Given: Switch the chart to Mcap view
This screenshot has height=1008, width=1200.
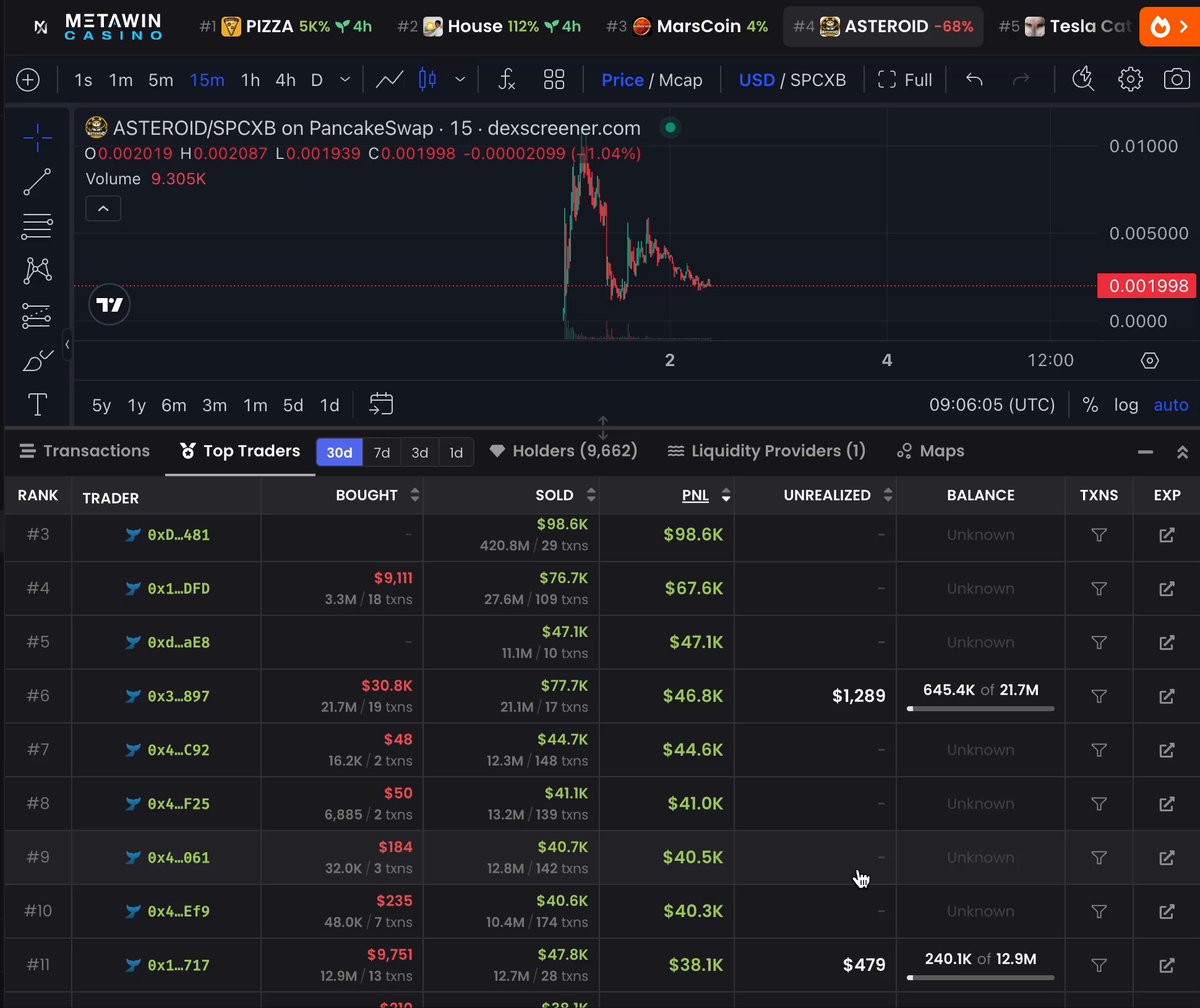Looking at the screenshot, I should [x=681, y=80].
